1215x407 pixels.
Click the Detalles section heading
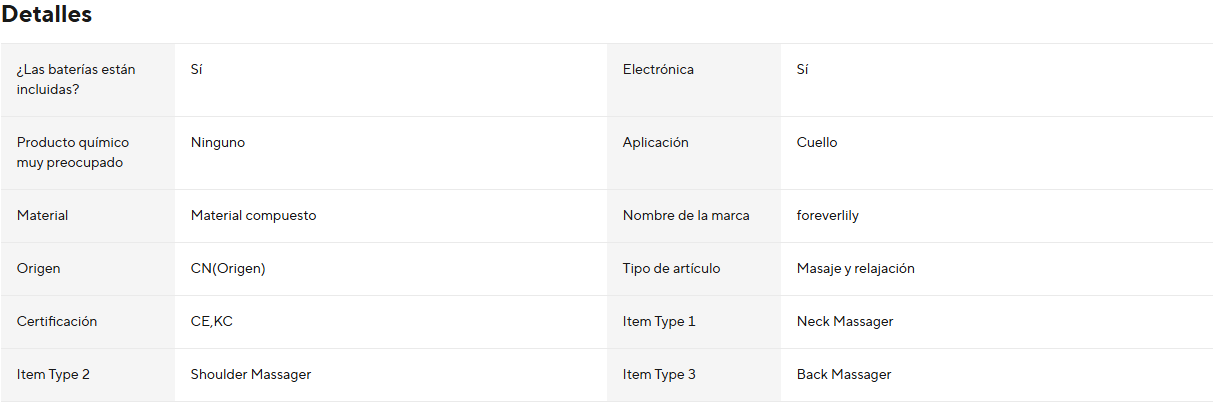point(47,15)
